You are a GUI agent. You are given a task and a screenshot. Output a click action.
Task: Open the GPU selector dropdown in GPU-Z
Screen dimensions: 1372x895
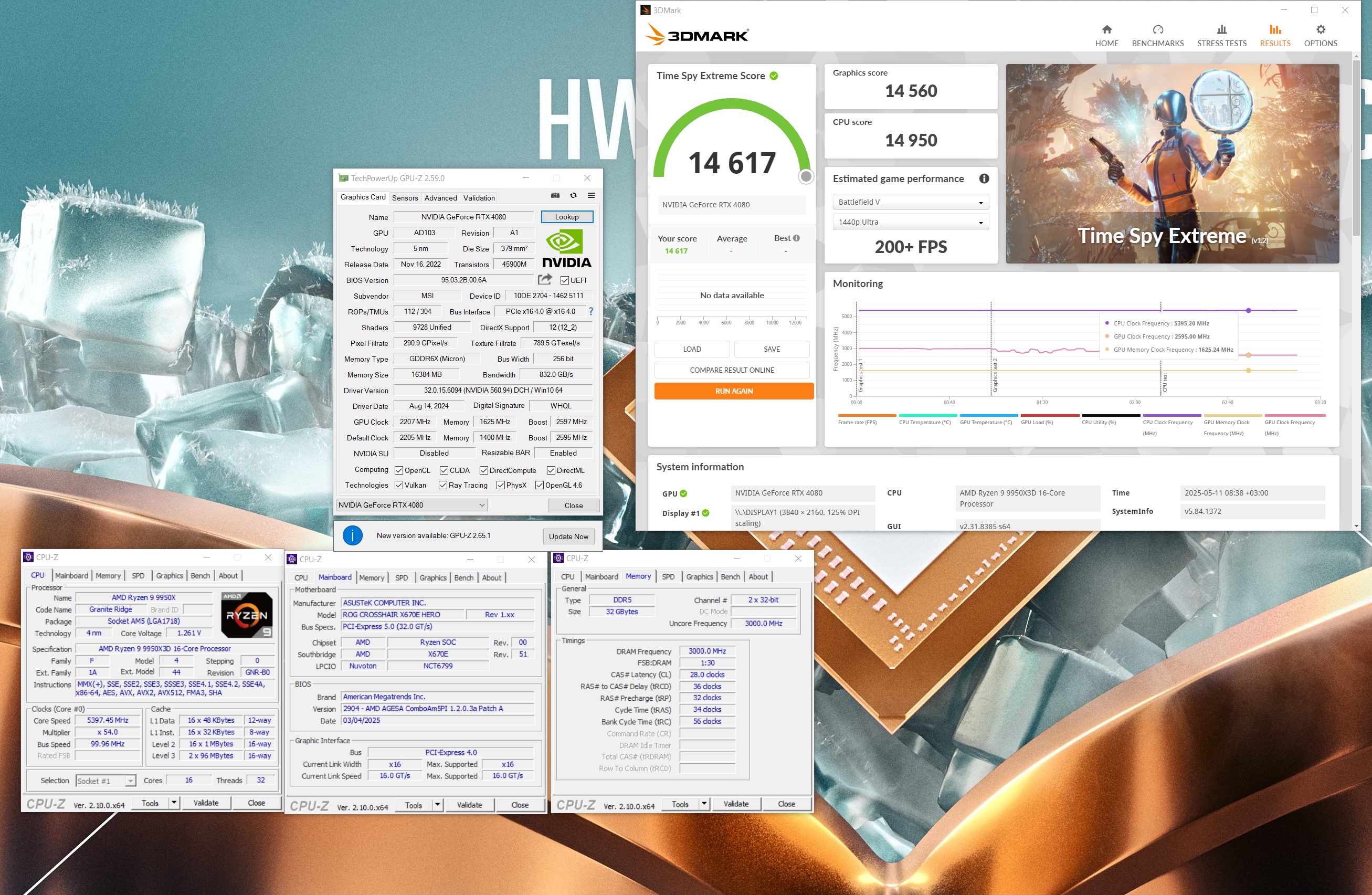click(x=411, y=505)
